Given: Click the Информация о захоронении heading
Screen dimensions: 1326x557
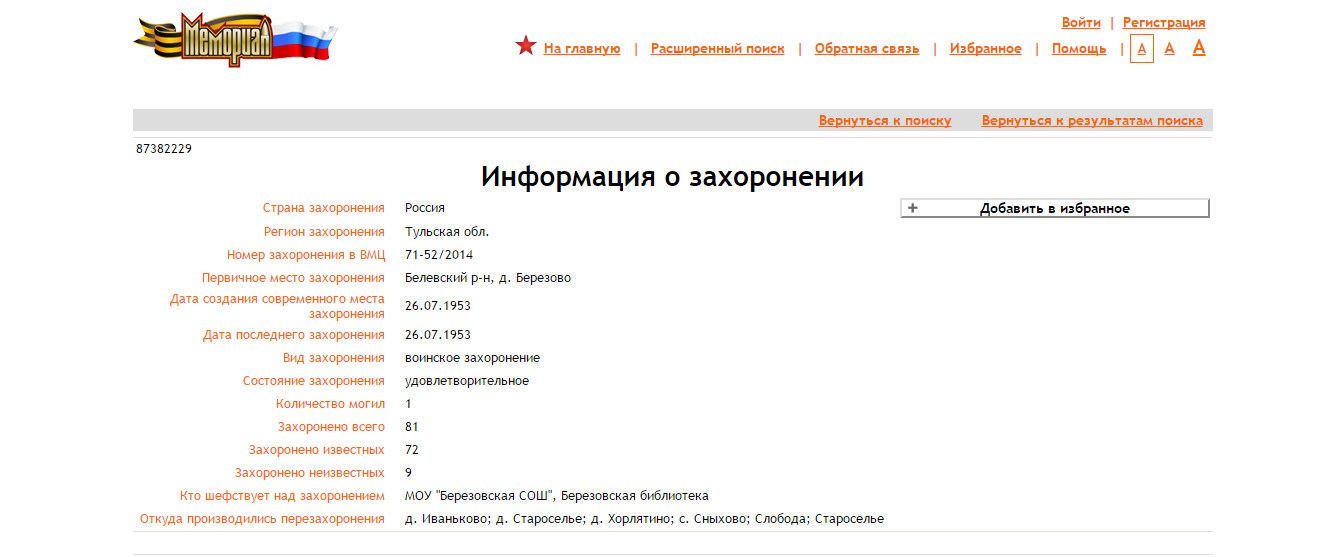Looking at the screenshot, I should click(672, 177).
